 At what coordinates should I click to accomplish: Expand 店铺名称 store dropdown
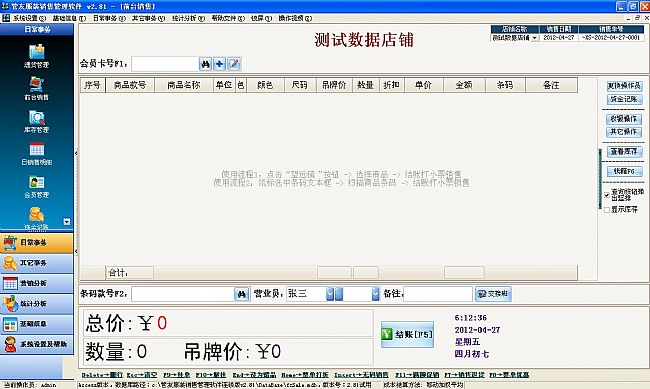pyautogui.click(x=534, y=38)
